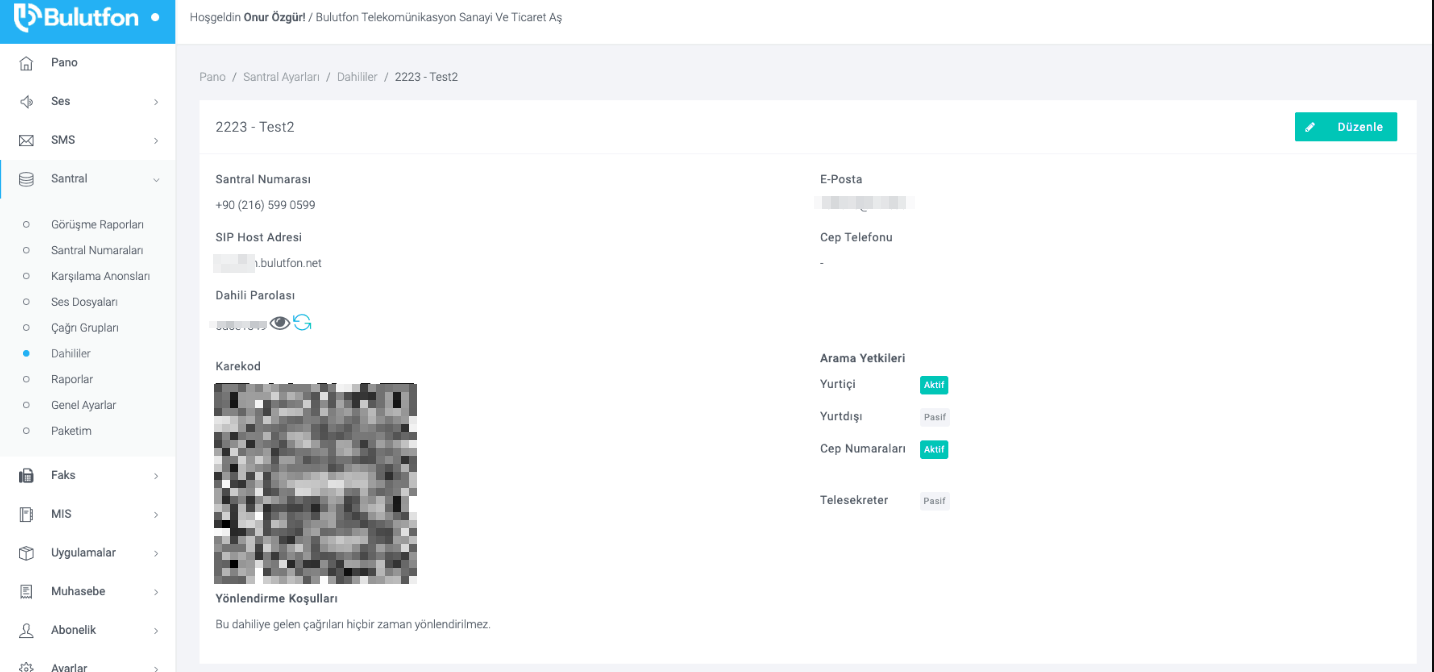The width and height of the screenshot is (1434, 672).
Task: Expand the MIS menu chevron
Action: click(156, 515)
